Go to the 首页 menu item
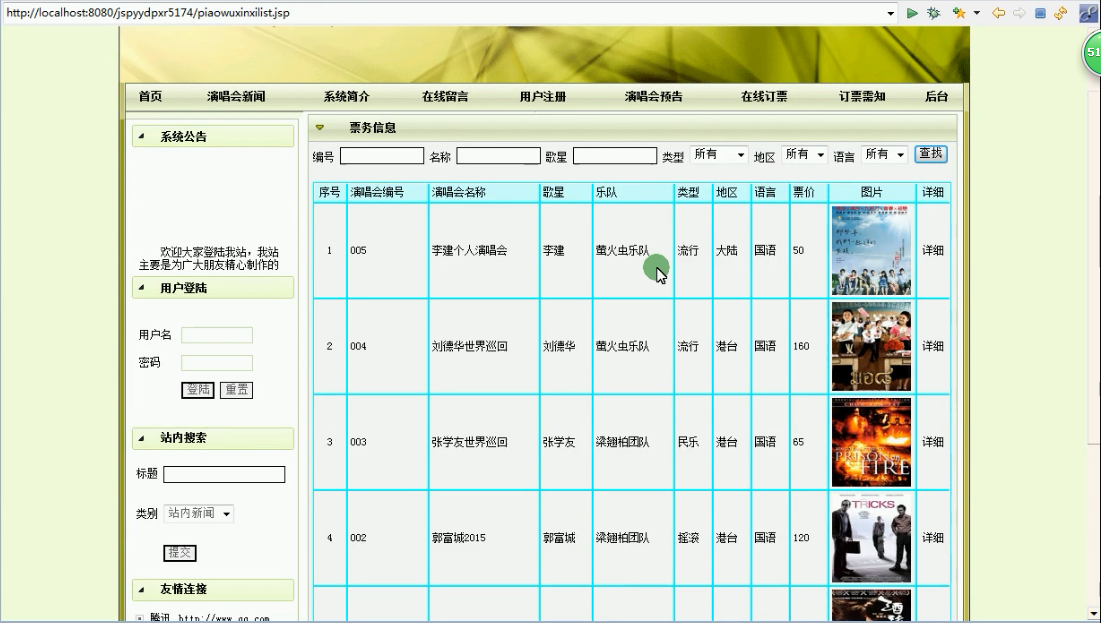This screenshot has height=623, width=1101. tap(150, 97)
